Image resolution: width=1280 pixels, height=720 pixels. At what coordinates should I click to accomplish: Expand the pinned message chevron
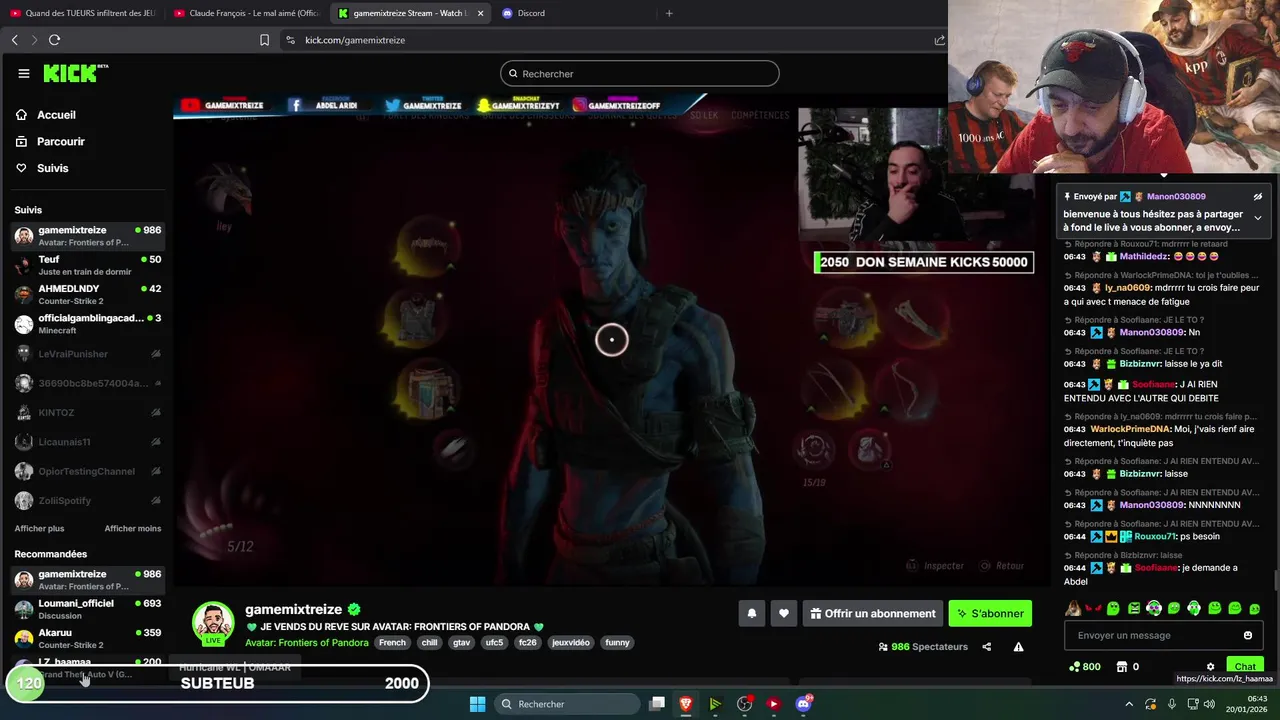point(1257,218)
